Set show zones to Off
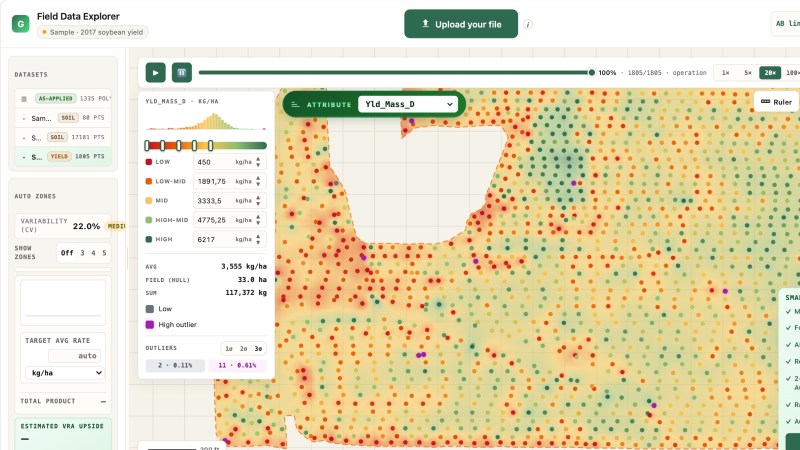 67,253
